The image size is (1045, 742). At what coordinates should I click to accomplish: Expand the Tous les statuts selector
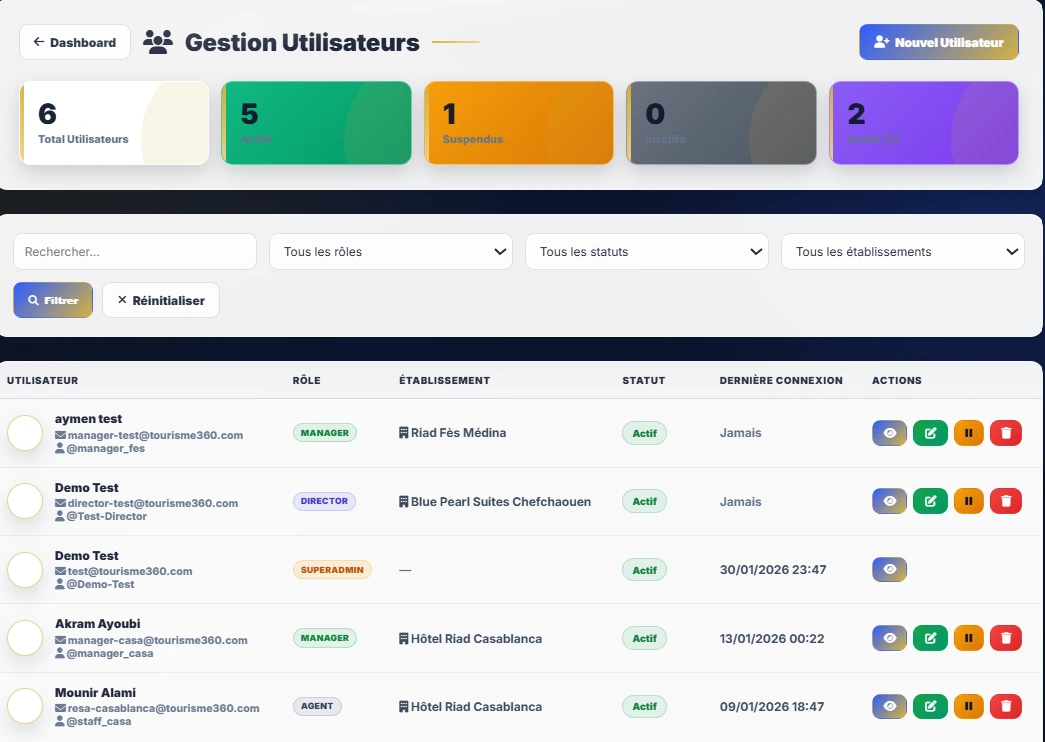[646, 251]
